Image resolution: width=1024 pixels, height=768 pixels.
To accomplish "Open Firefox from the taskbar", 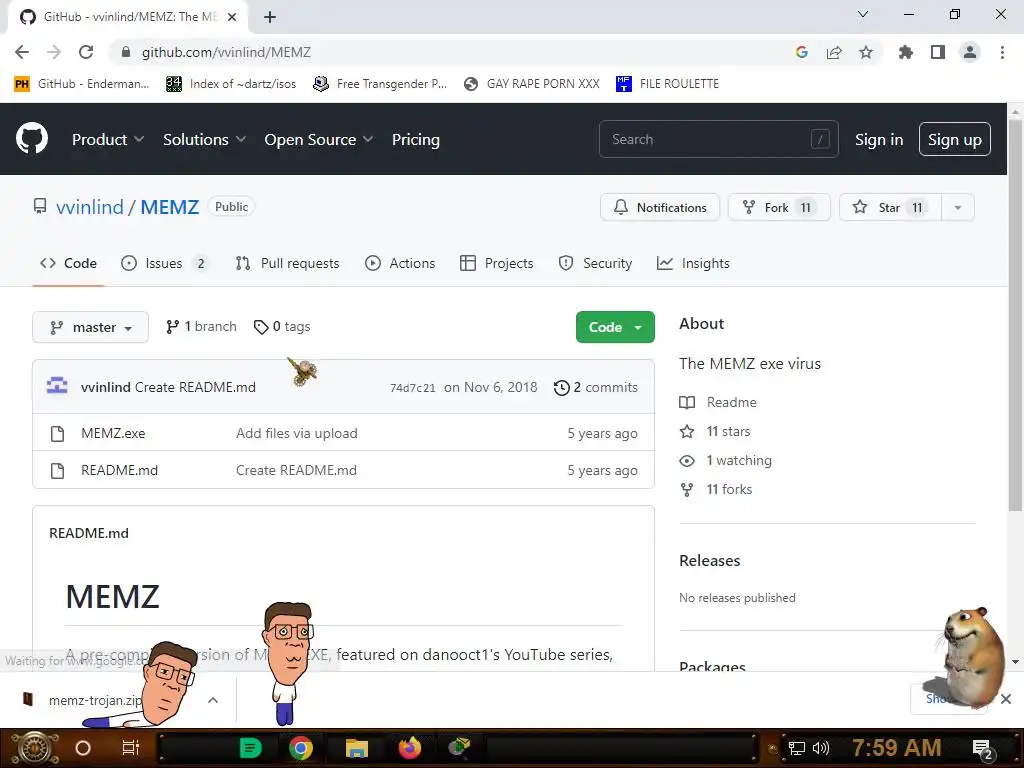I will (410, 748).
